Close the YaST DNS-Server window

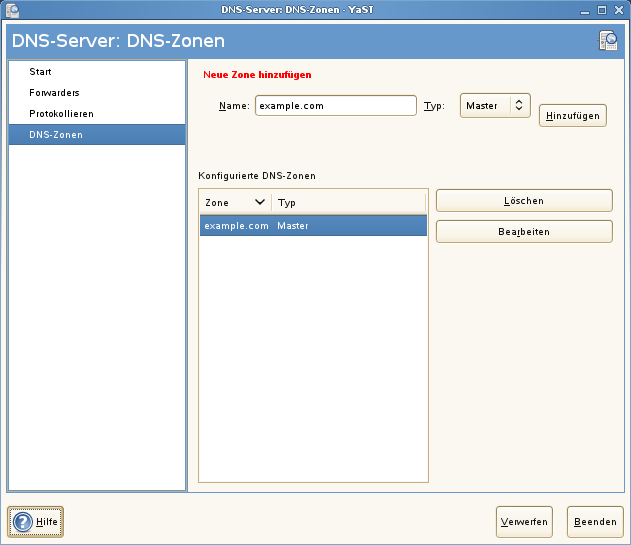[x=621, y=9]
